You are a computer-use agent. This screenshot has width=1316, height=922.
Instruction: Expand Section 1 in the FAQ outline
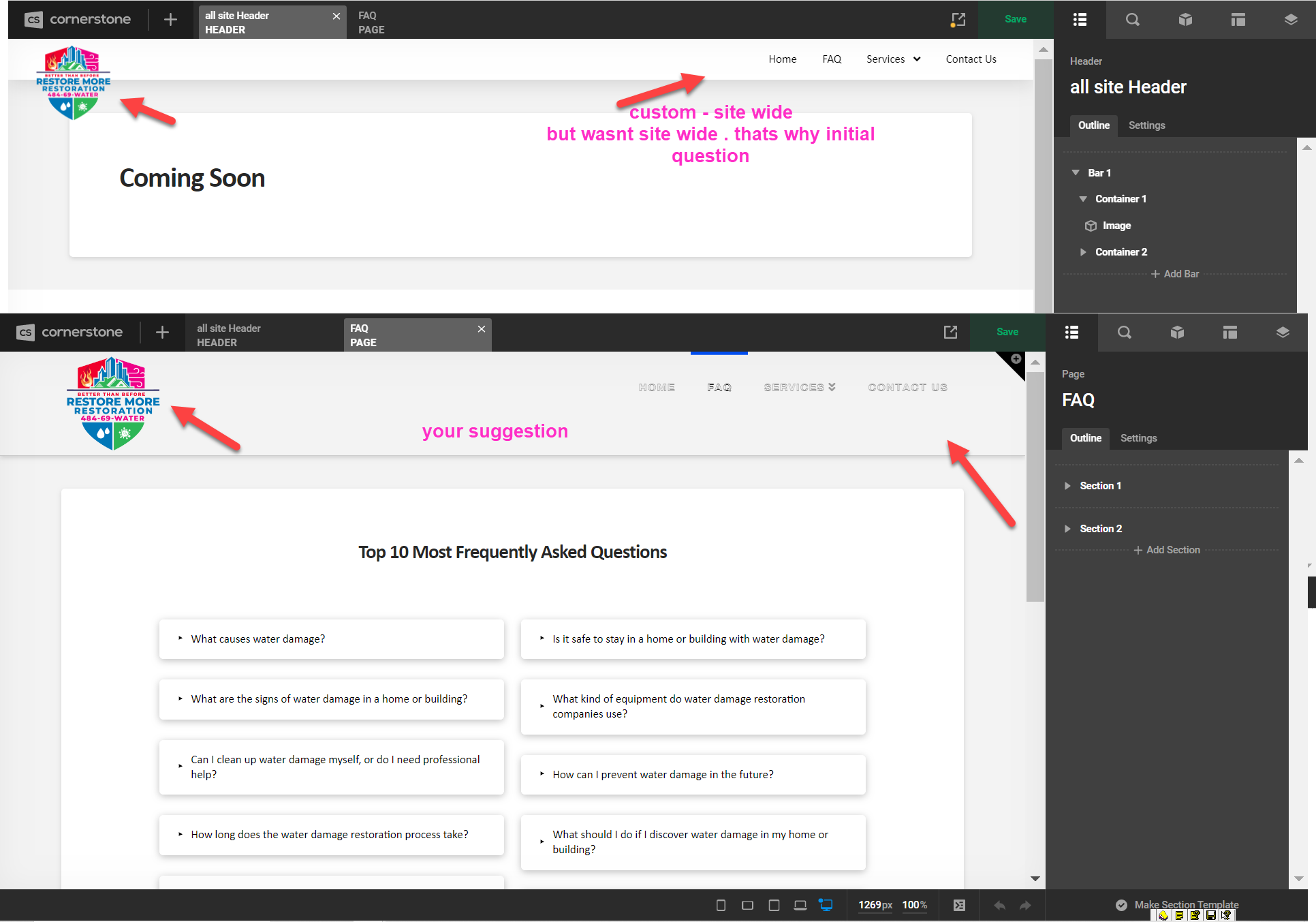coord(1067,486)
